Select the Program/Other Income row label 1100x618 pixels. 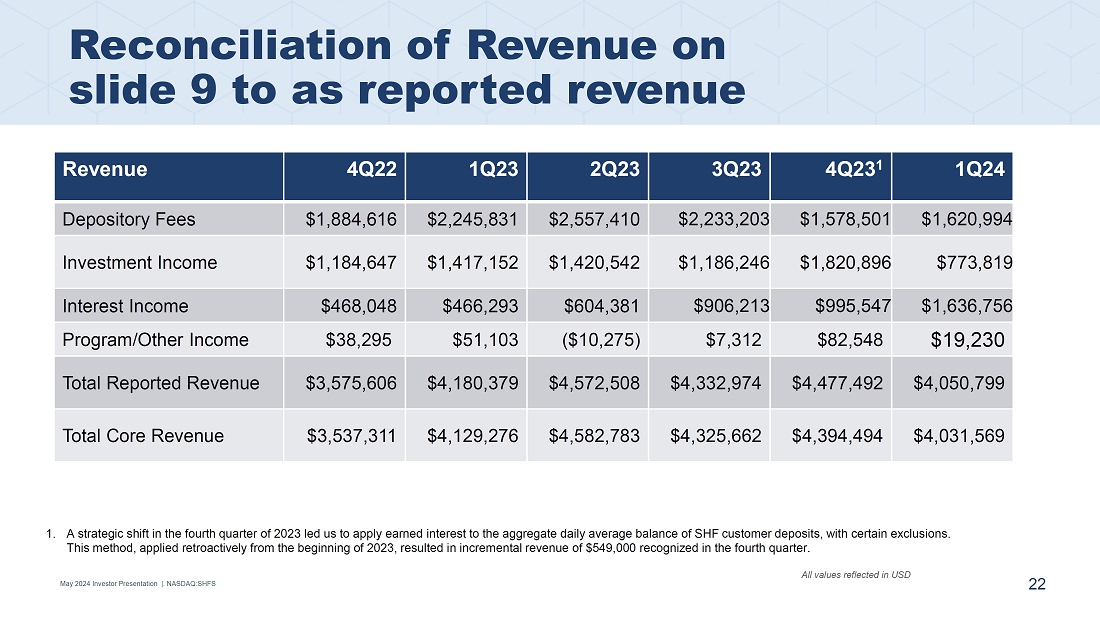(155, 340)
